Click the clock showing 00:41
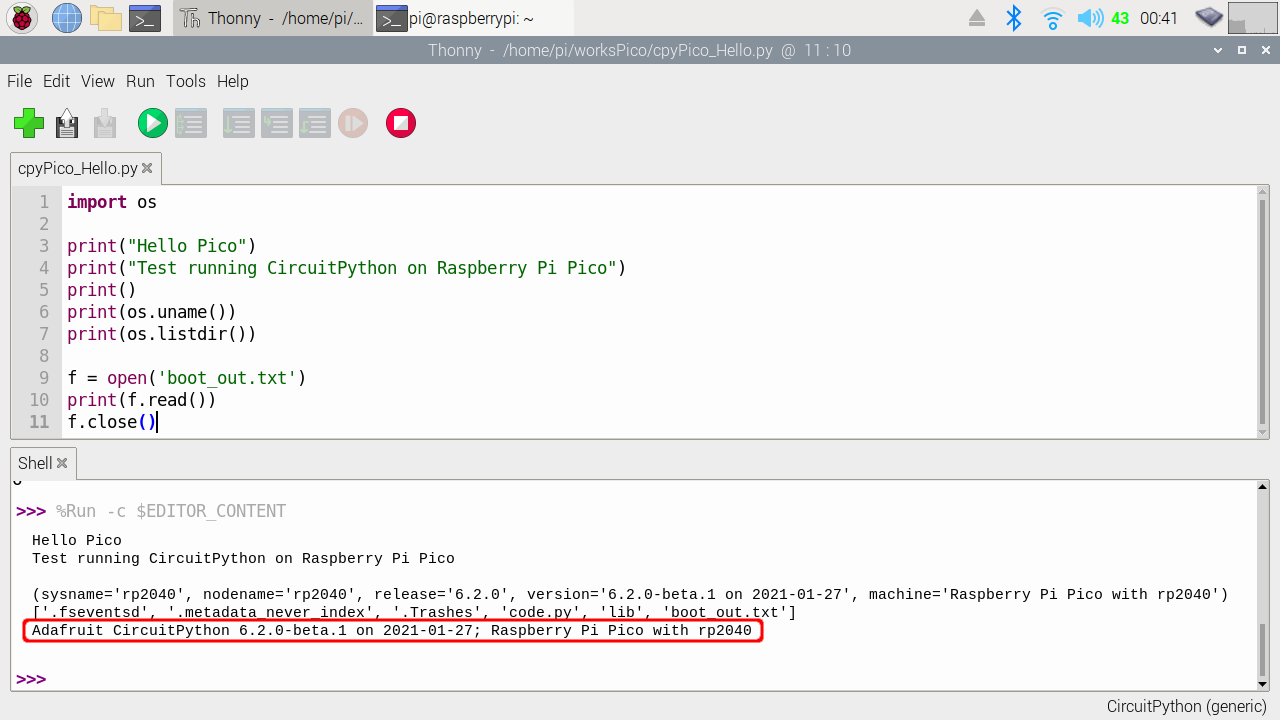The width and height of the screenshot is (1280, 720). (x=1158, y=18)
